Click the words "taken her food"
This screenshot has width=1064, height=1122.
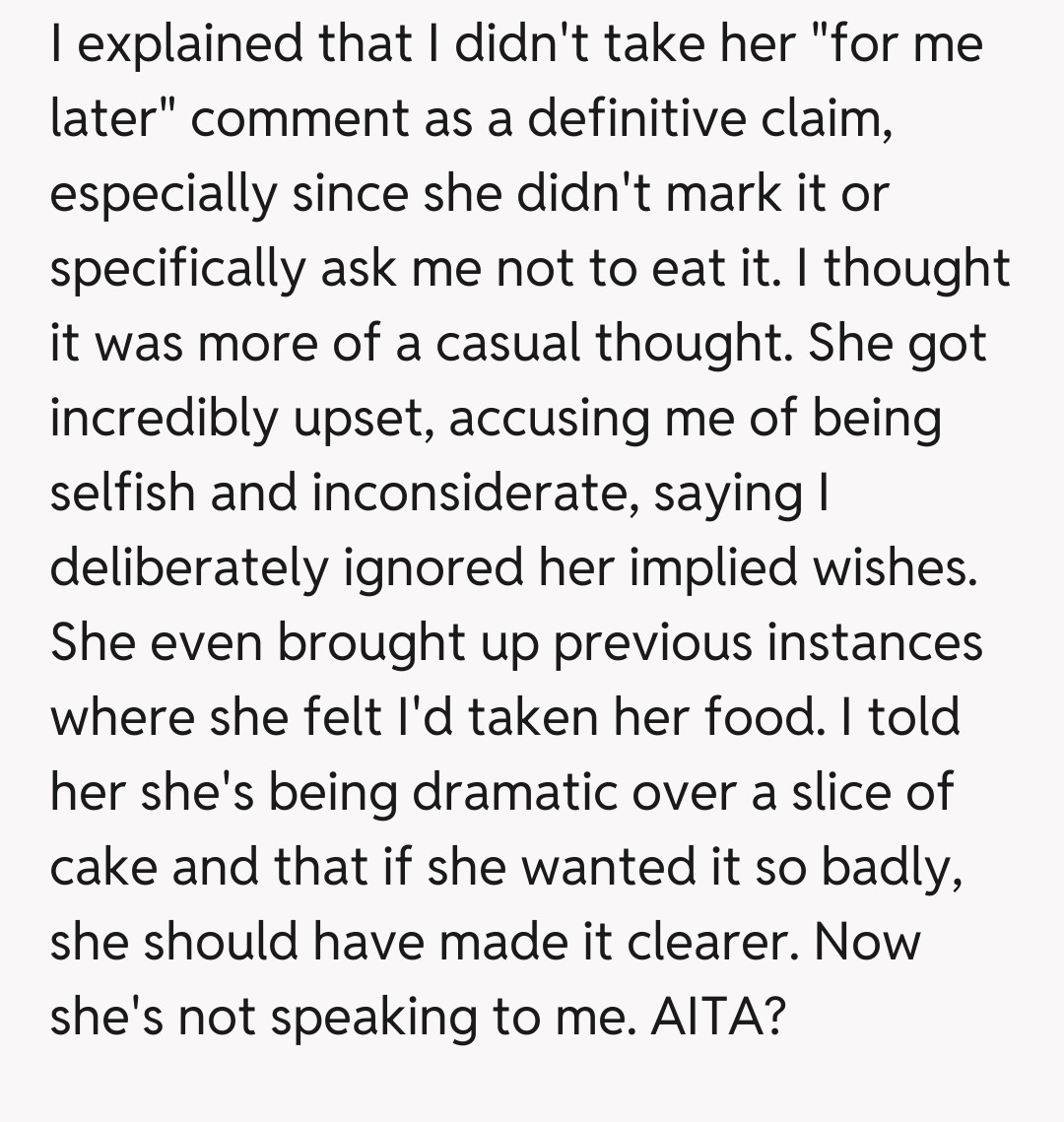(x=642, y=717)
